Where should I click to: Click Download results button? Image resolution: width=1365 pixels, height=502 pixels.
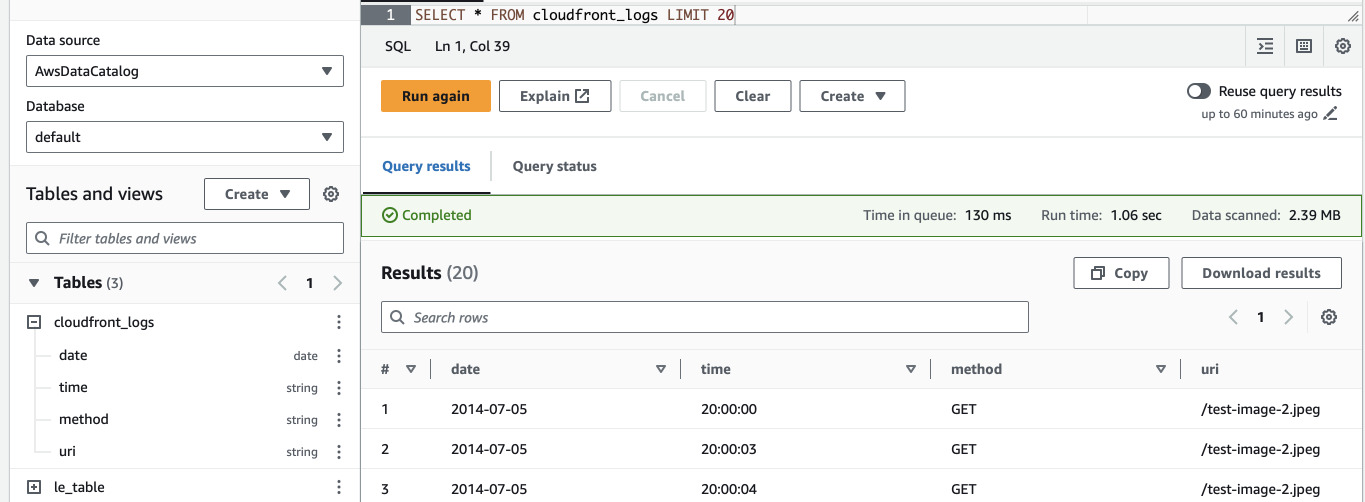point(1260,273)
